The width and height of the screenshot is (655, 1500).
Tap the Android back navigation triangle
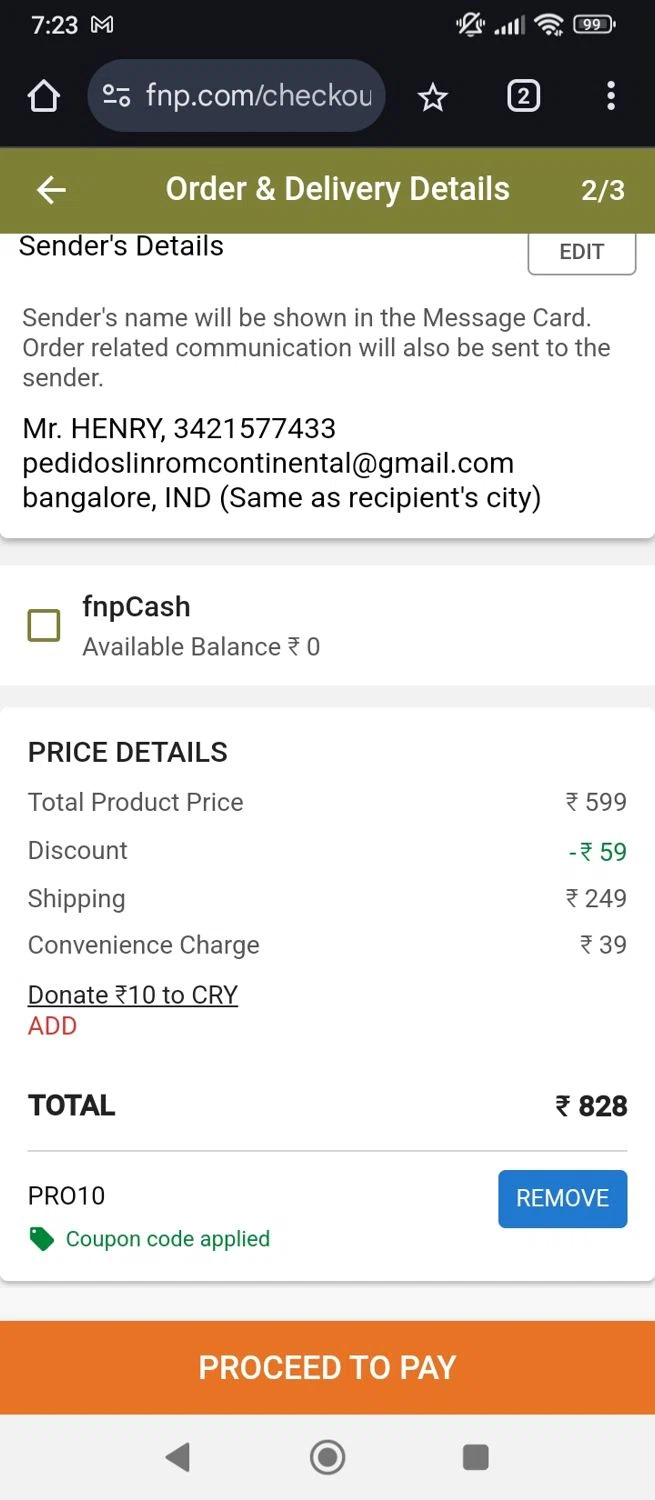point(178,1458)
